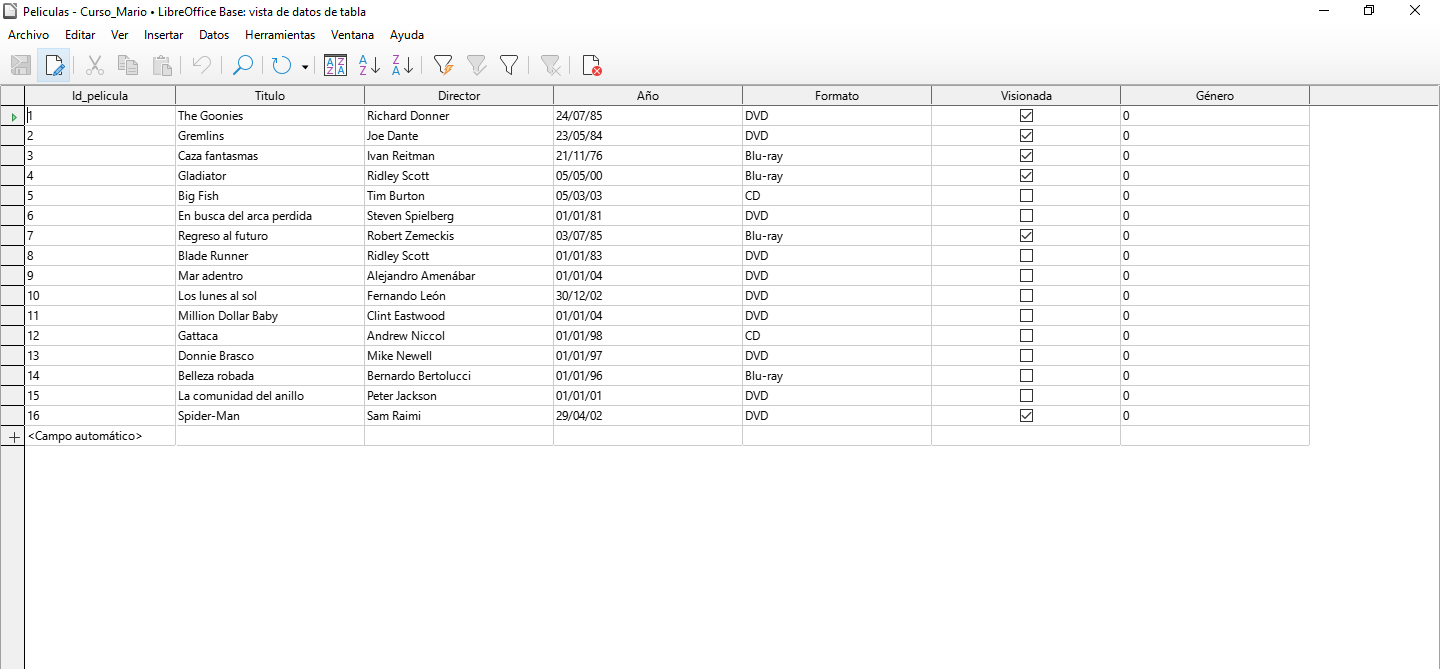Select the Visionada column header
The height and width of the screenshot is (669, 1440).
pyautogui.click(x=1026, y=96)
